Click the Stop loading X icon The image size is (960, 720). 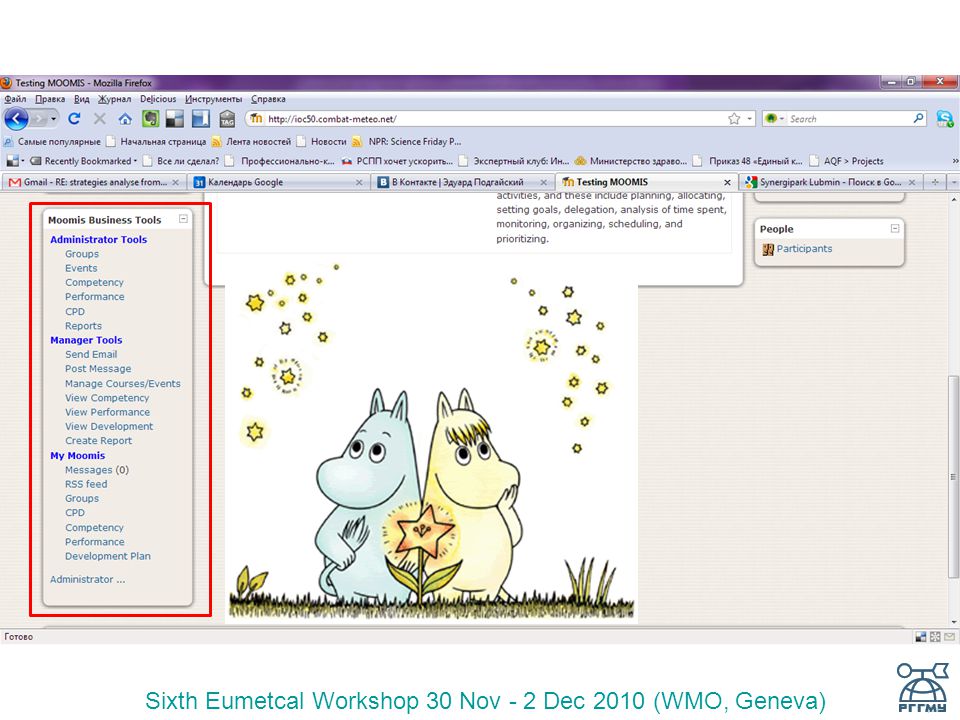[100, 119]
